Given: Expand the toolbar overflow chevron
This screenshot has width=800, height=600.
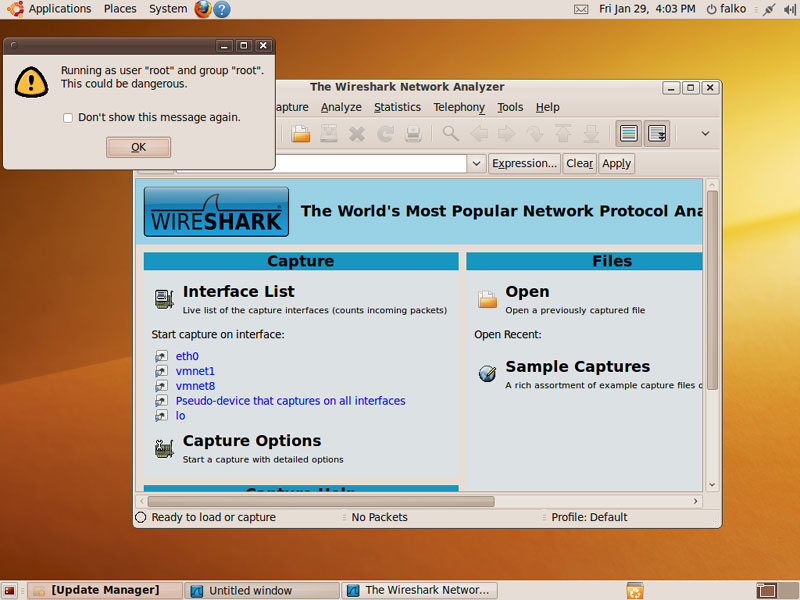Looking at the screenshot, I should (705, 133).
